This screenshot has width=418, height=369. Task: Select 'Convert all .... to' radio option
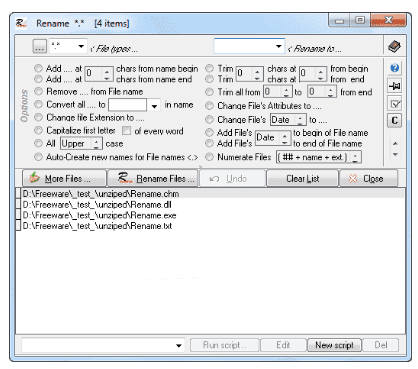click(x=39, y=104)
